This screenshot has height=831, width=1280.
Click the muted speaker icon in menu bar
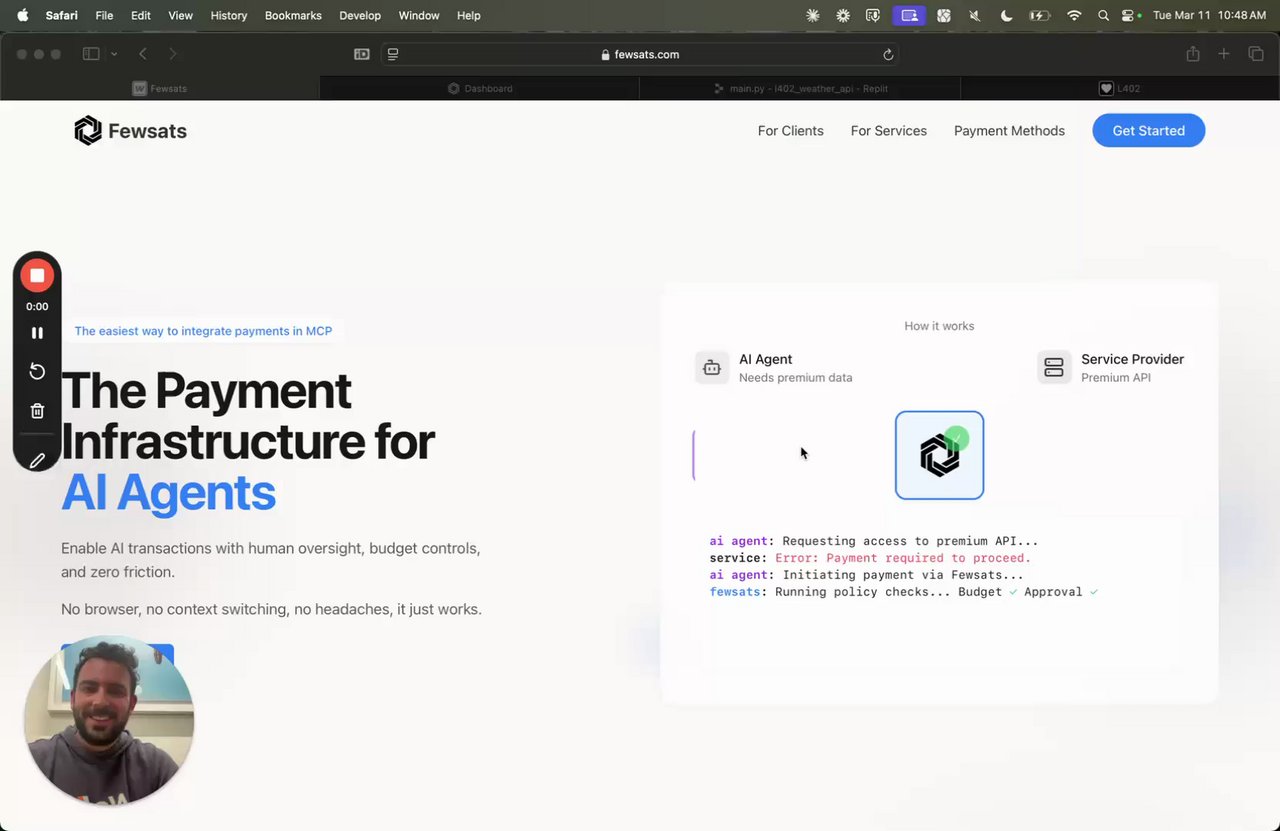[x=975, y=15]
